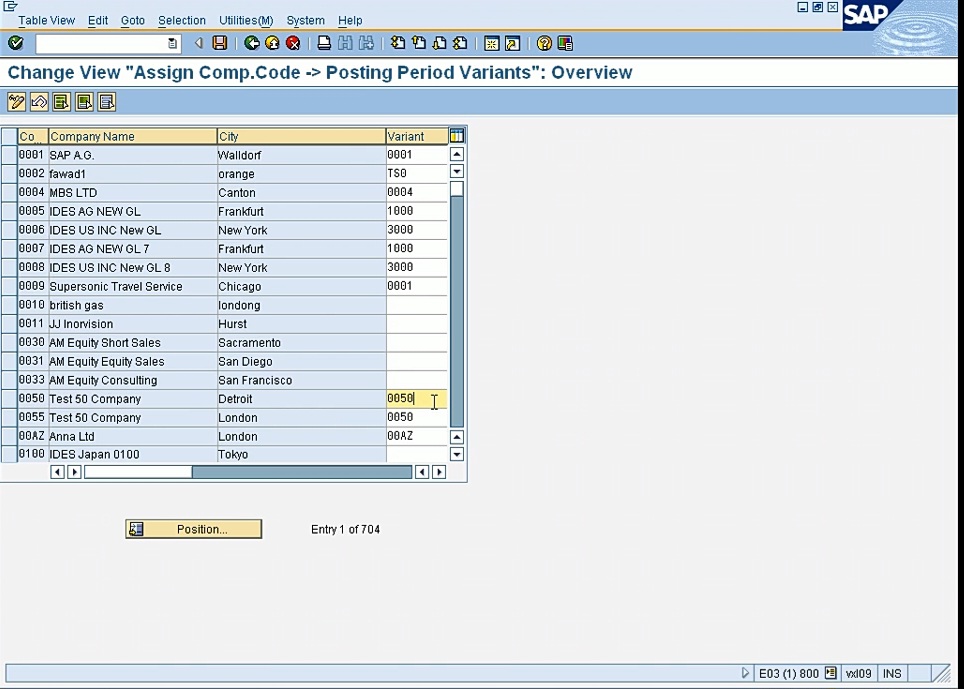The height and width of the screenshot is (689, 964).
Task: Click scroll-up arrow beside Anna Ltd row
Action: pos(457,437)
